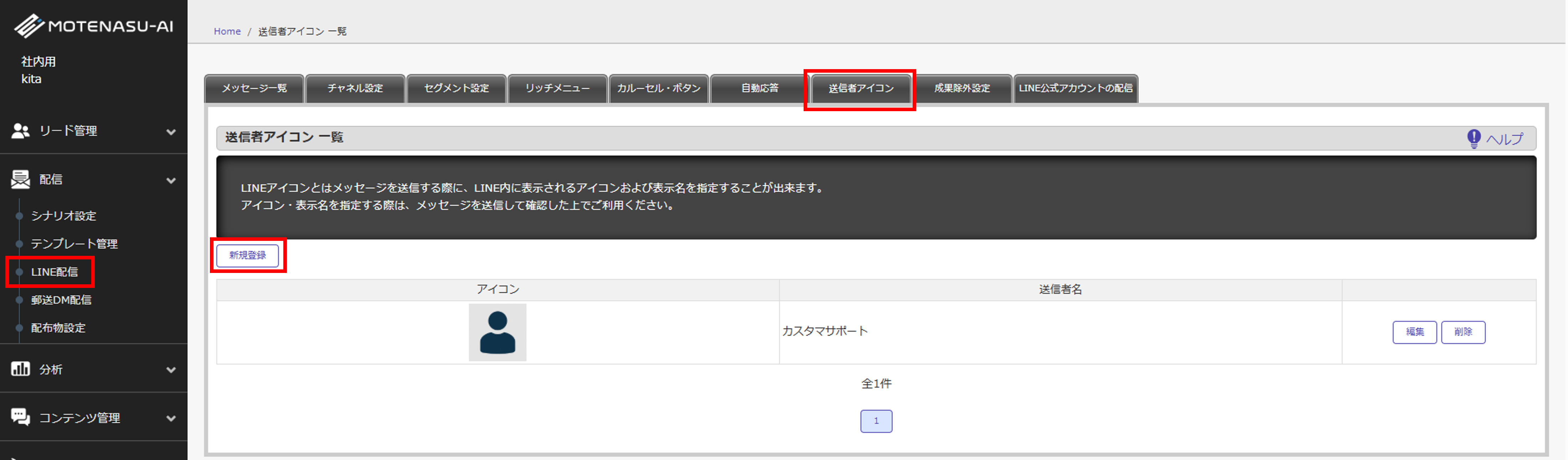Open the リッチメニュー tab
The width and height of the screenshot is (1568, 460).
(x=557, y=89)
